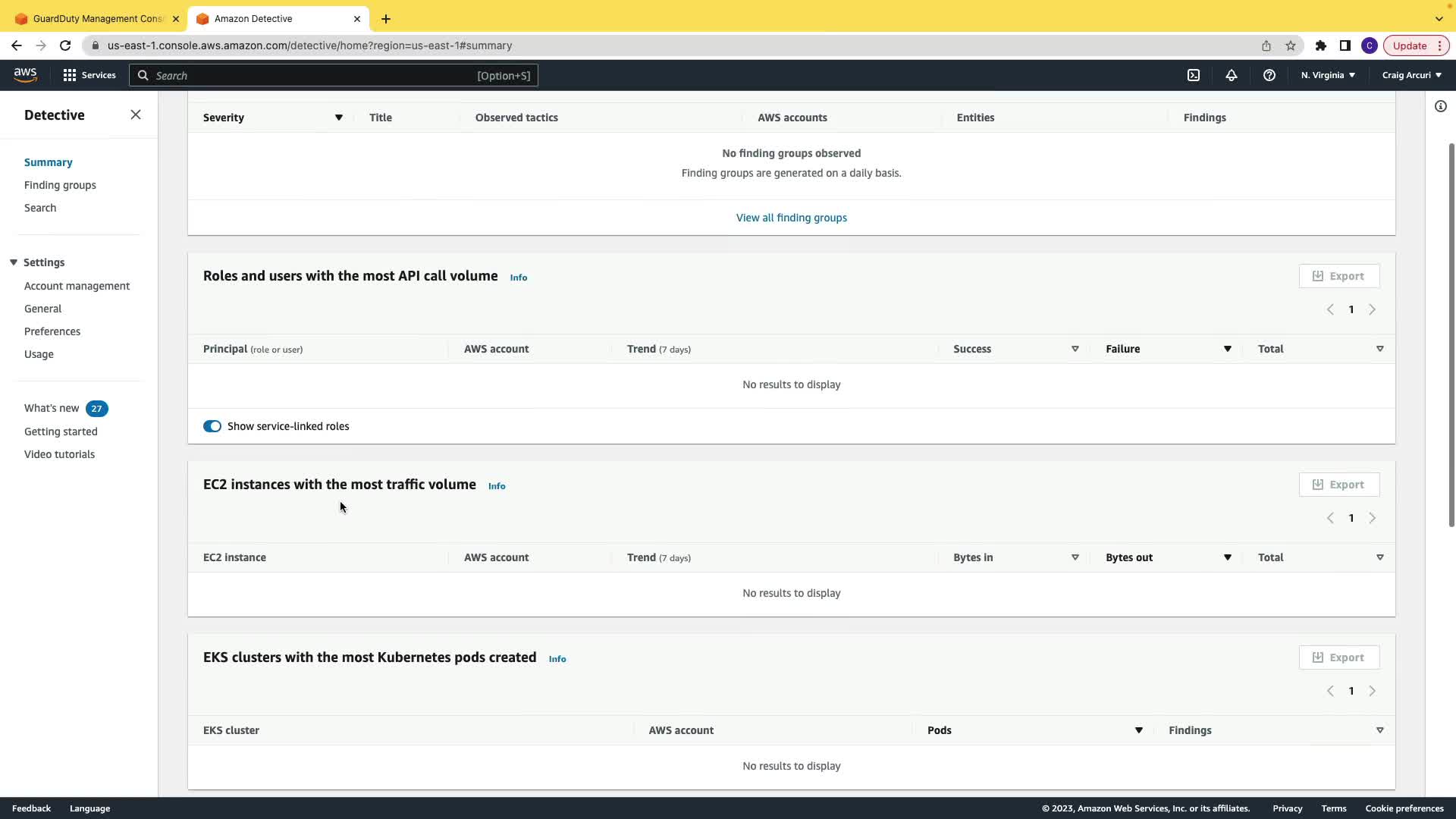Select Finding groups in the sidebar

[60, 185]
